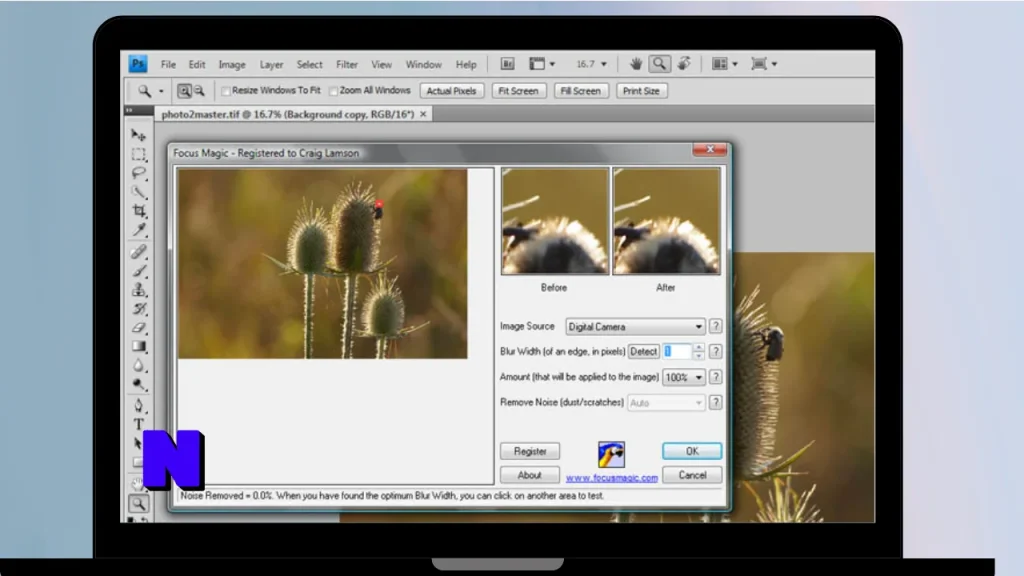
Task: Choose the Zoom tool in the application bar
Action: (660, 64)
